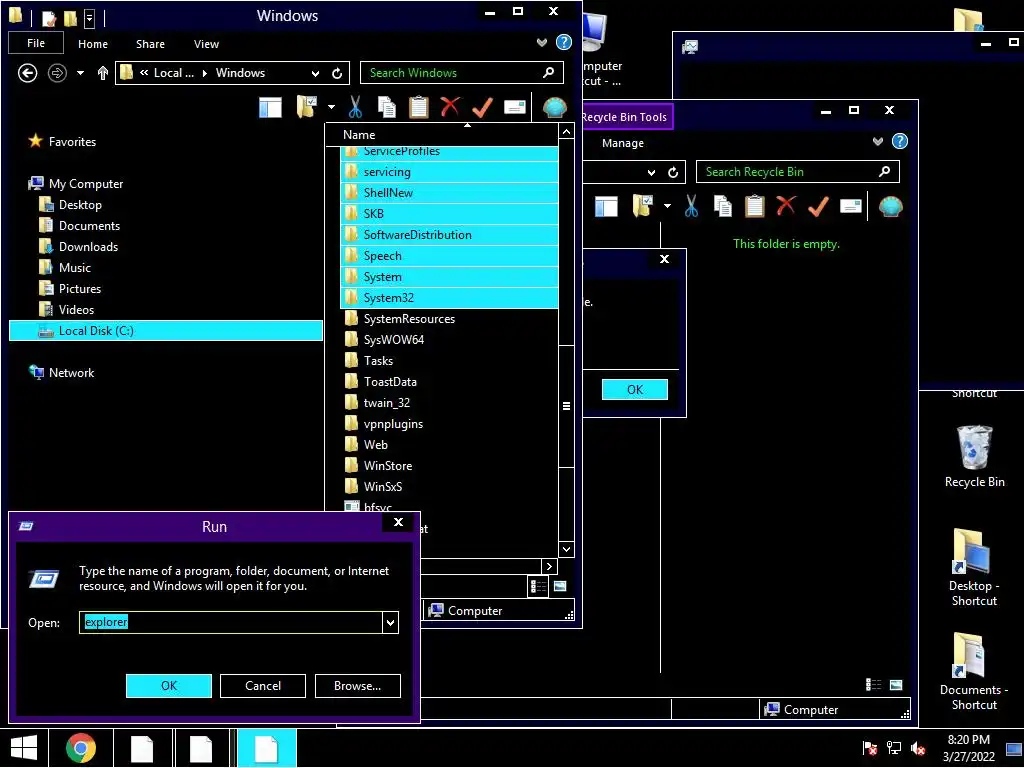Switch to large icons view in Windows explorer status bar
Viewport: 1024px width, 768px height.
tap(560, 586)
